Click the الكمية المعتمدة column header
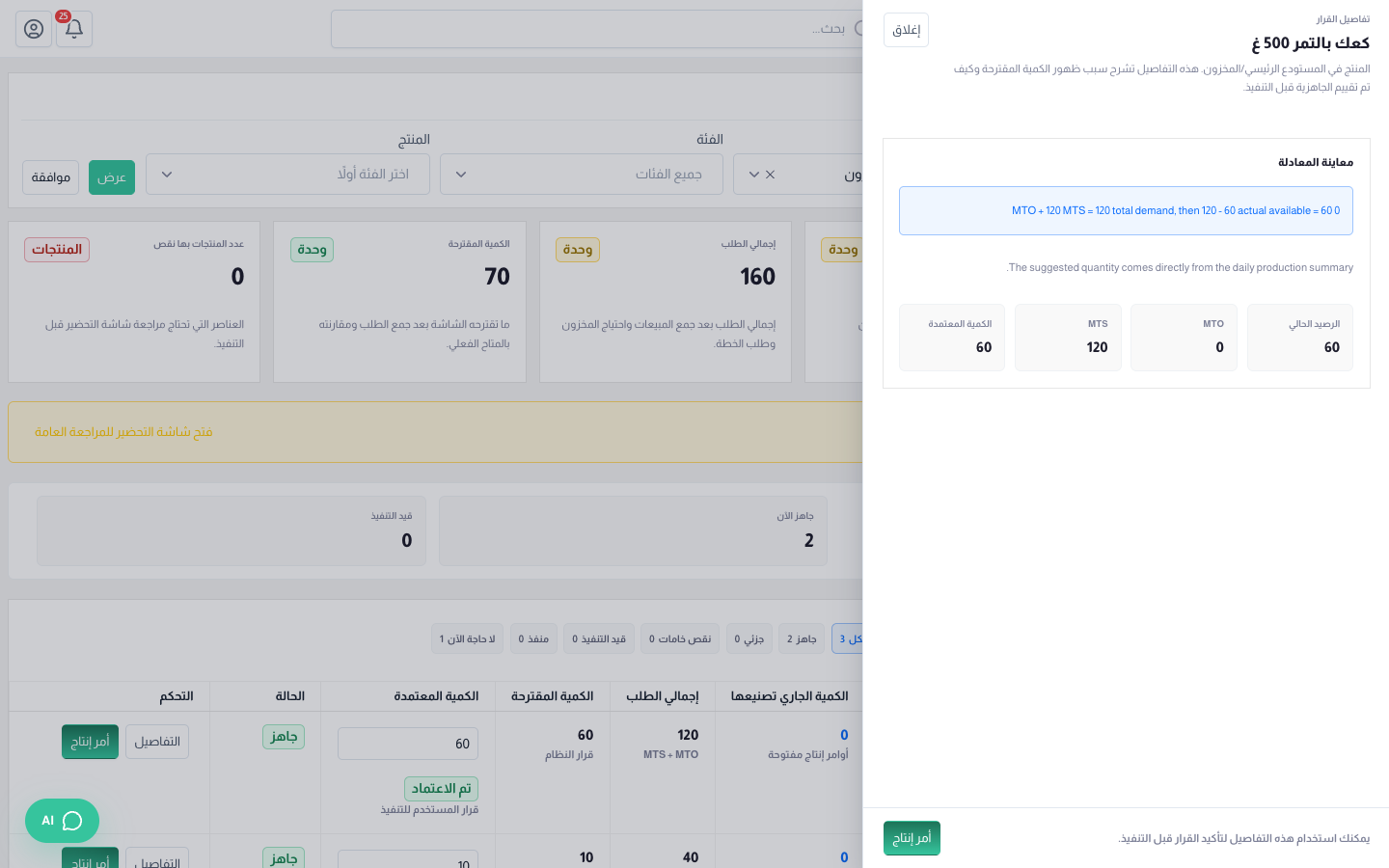Viewport: 1389px width, 868px height. pos(436,696)
